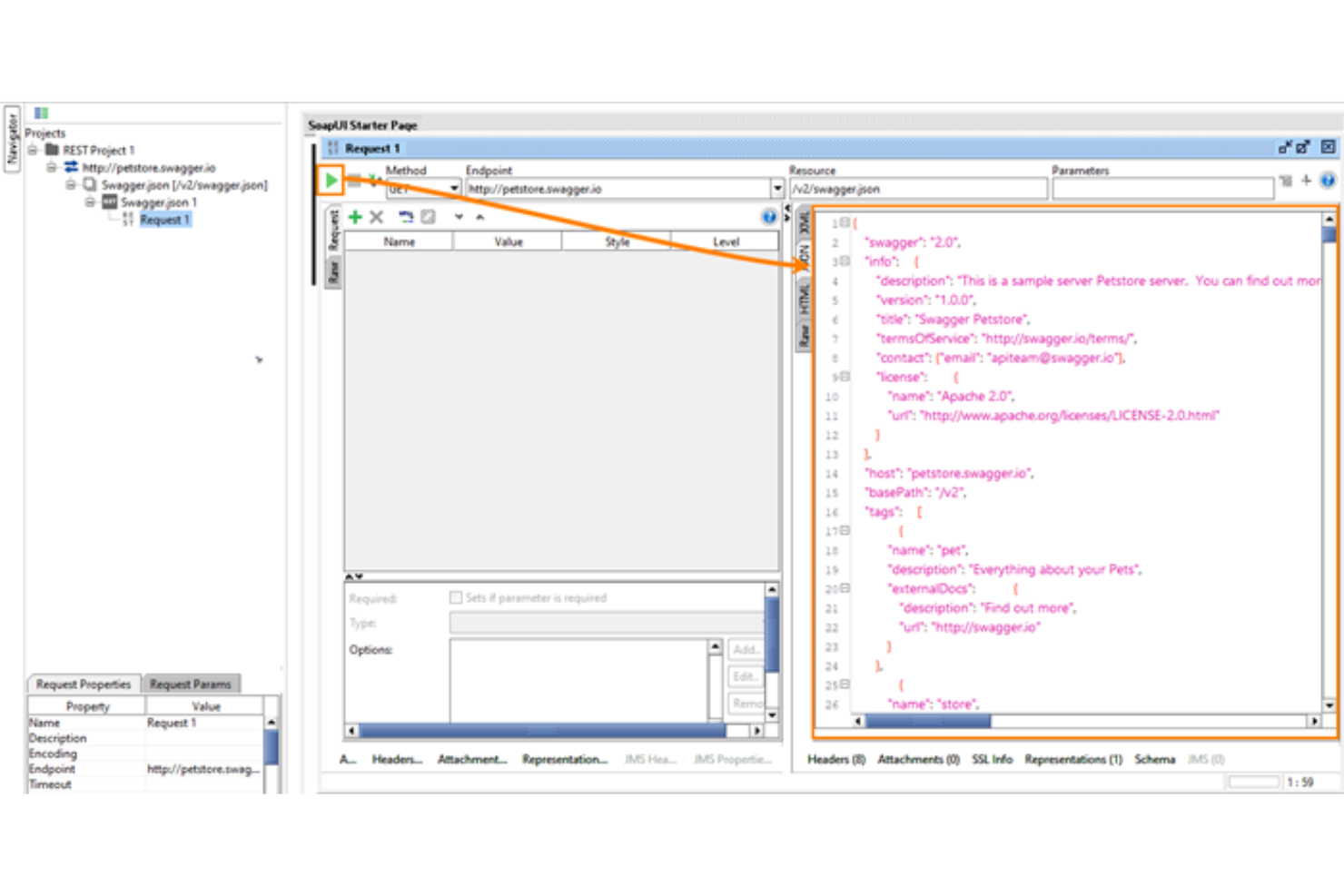The image size is (1344, 896).
Task: Collapse the 'license' JSON node at line 9
Action: (845, 377)
